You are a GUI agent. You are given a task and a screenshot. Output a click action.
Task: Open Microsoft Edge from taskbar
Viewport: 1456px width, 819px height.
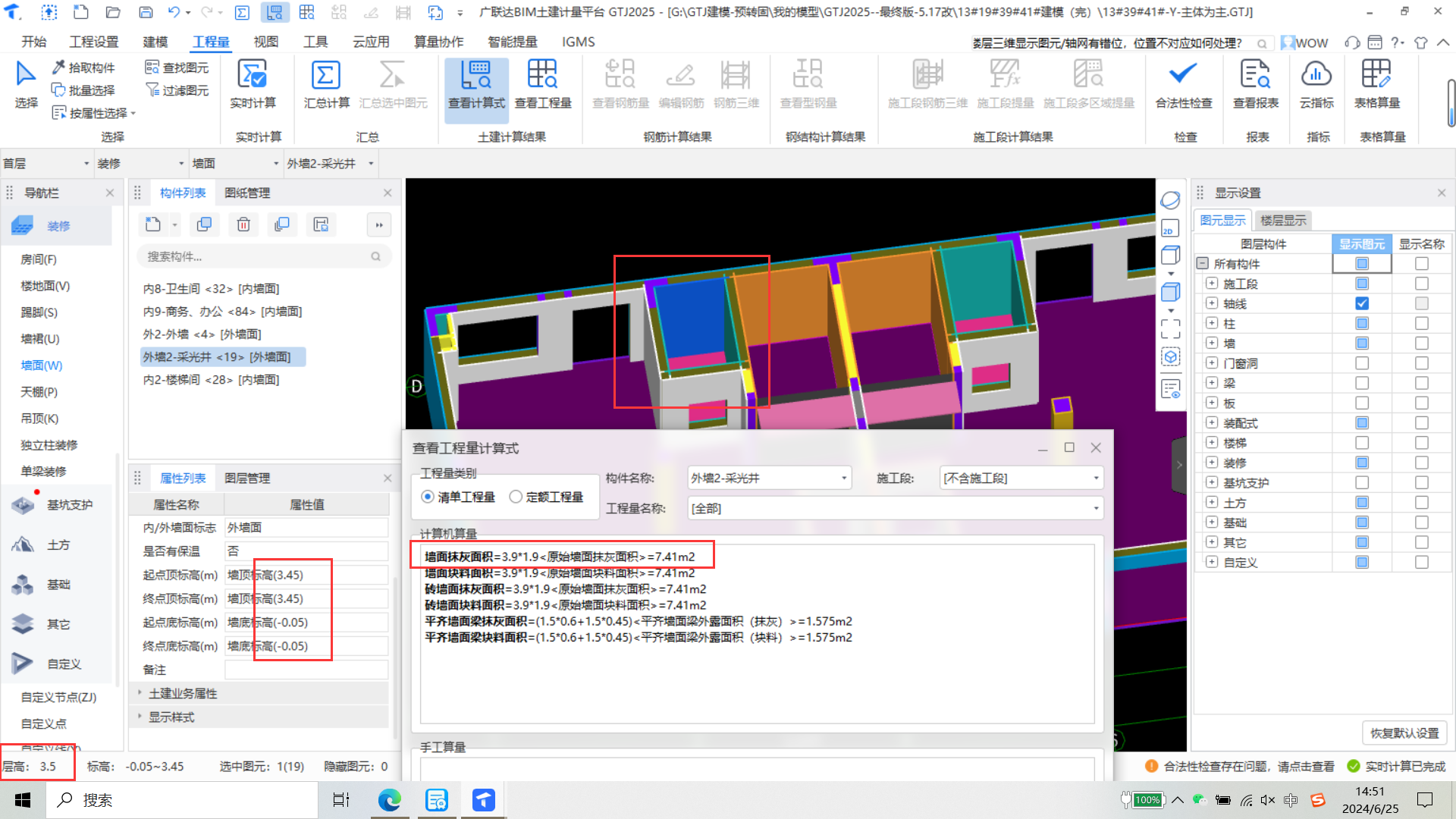(x=389, y=800)
